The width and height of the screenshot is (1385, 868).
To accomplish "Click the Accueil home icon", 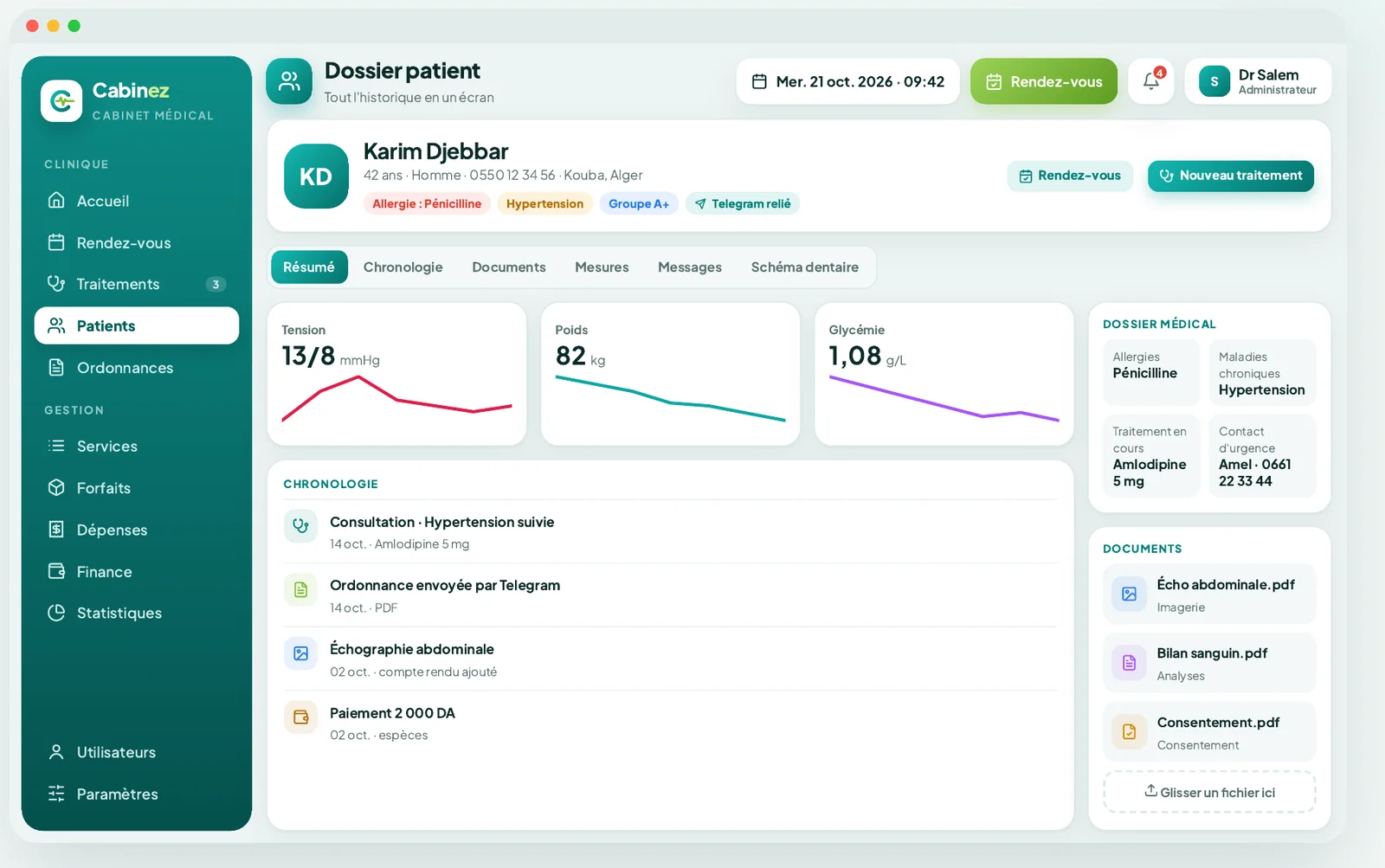I will point(56,201).
